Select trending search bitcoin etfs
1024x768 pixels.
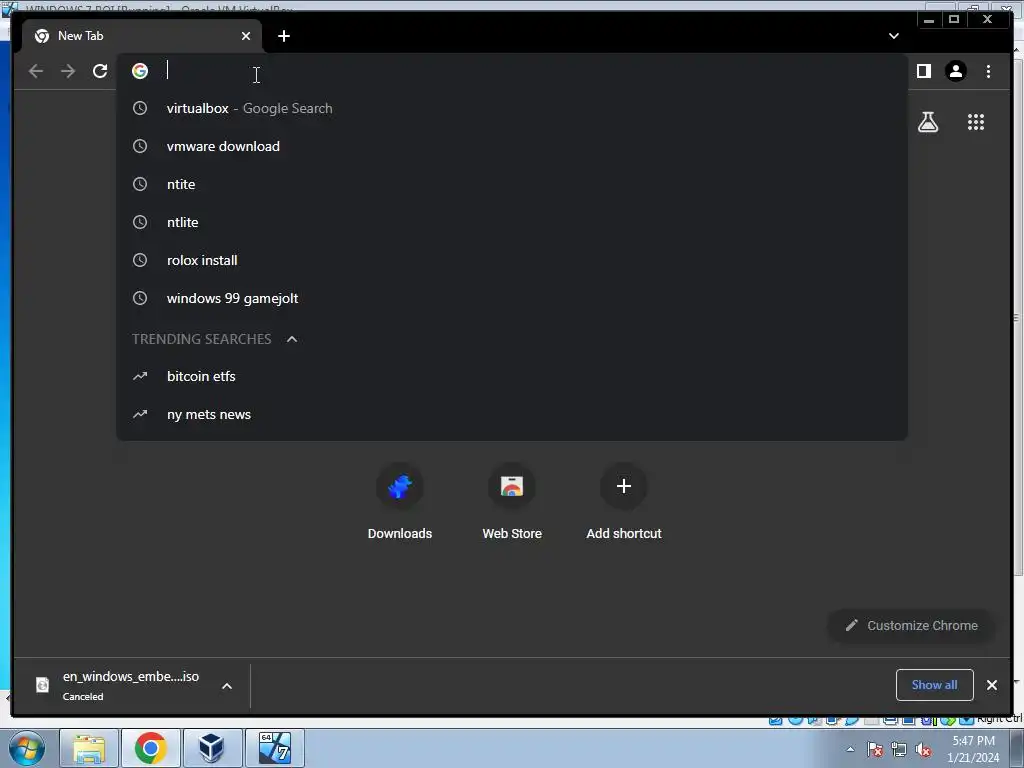pyautogui.click(x=512, y=376)
